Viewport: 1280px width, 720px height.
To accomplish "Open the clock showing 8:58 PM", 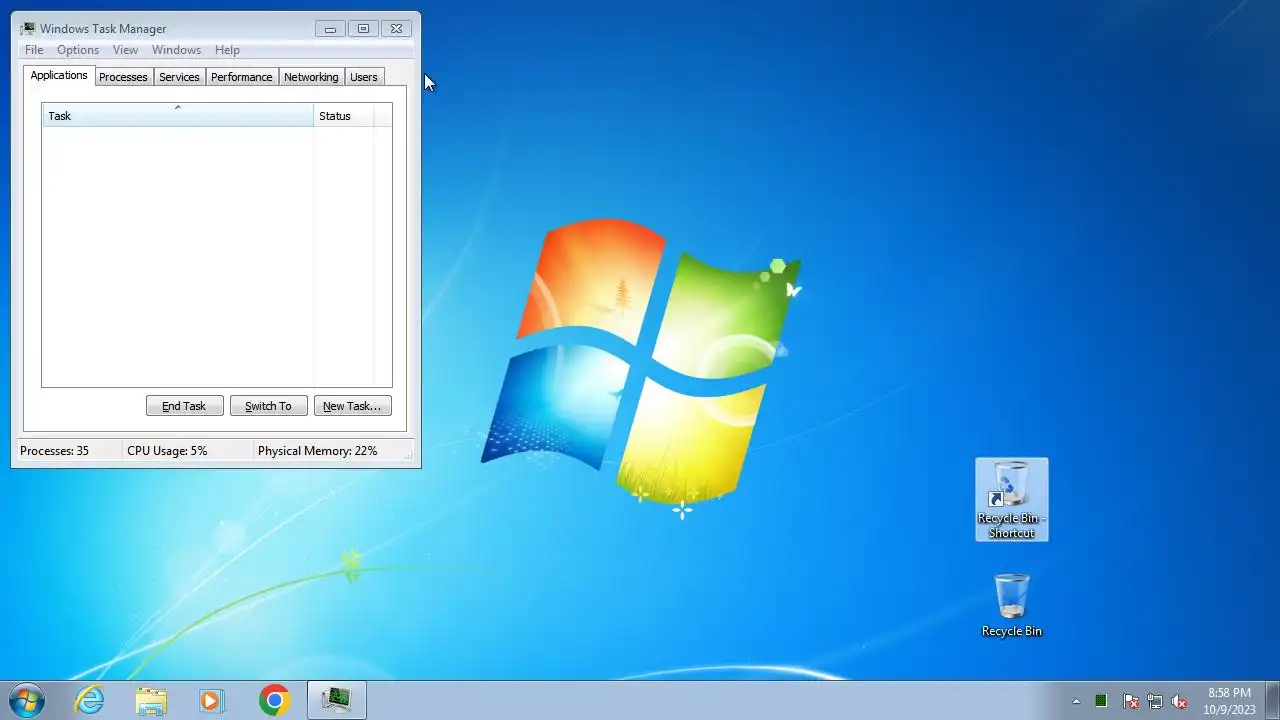I will click(1229, 700).
